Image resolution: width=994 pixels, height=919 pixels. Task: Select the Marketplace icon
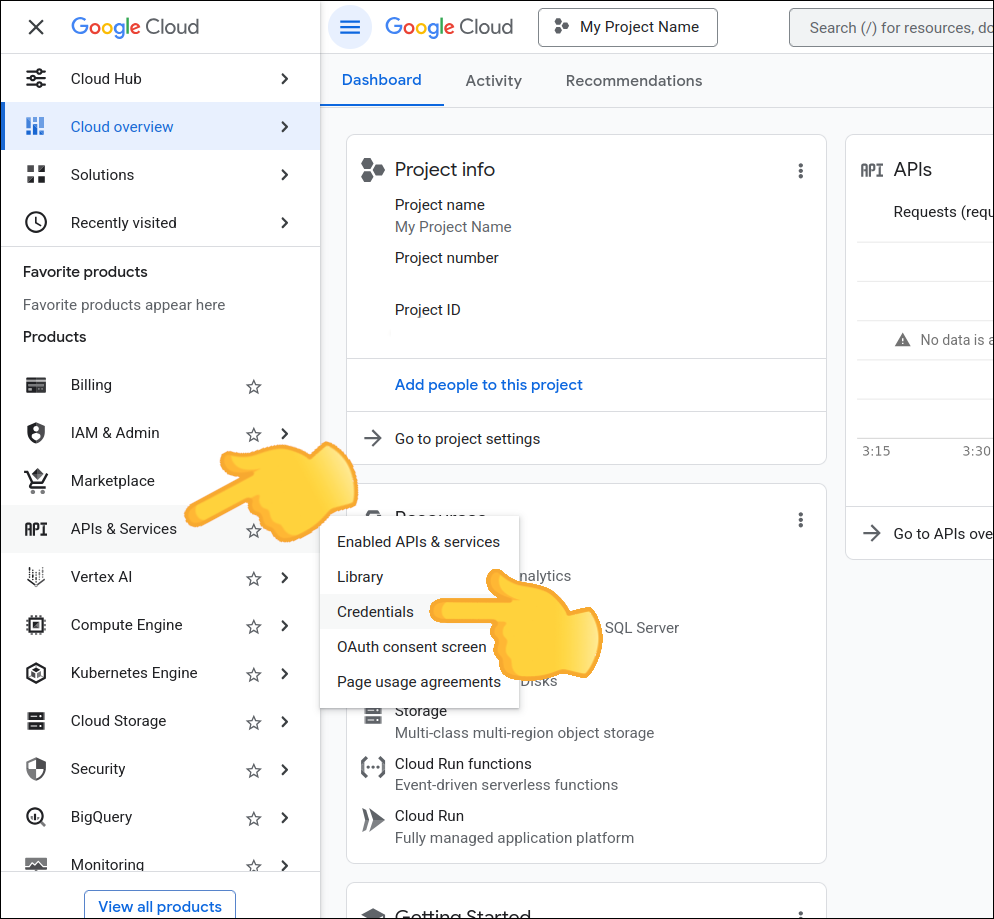tap(36, 481)
